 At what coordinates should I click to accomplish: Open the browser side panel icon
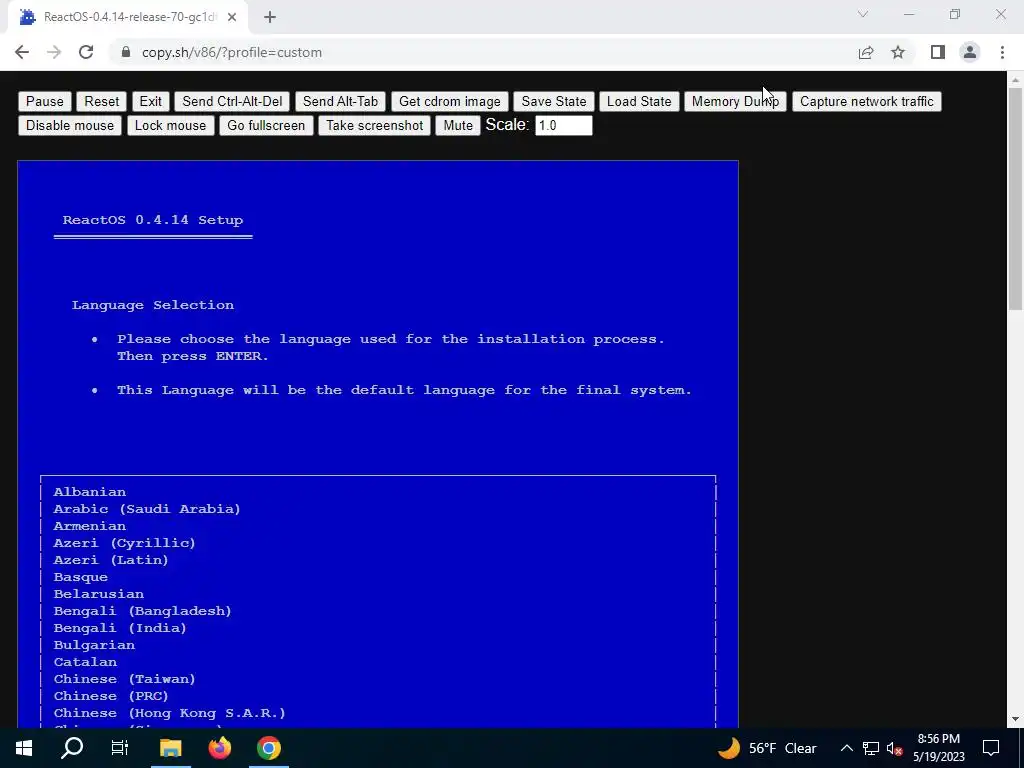tap(938, 52)
